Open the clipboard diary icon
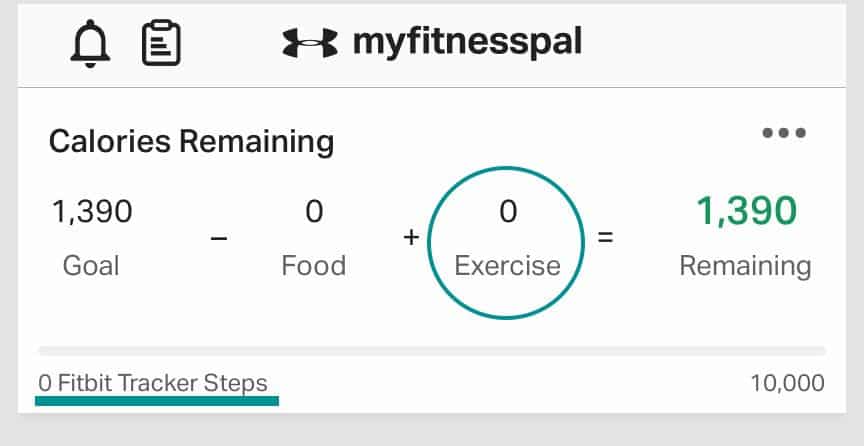This screenshot has width=864, height=446. [161, 44]
